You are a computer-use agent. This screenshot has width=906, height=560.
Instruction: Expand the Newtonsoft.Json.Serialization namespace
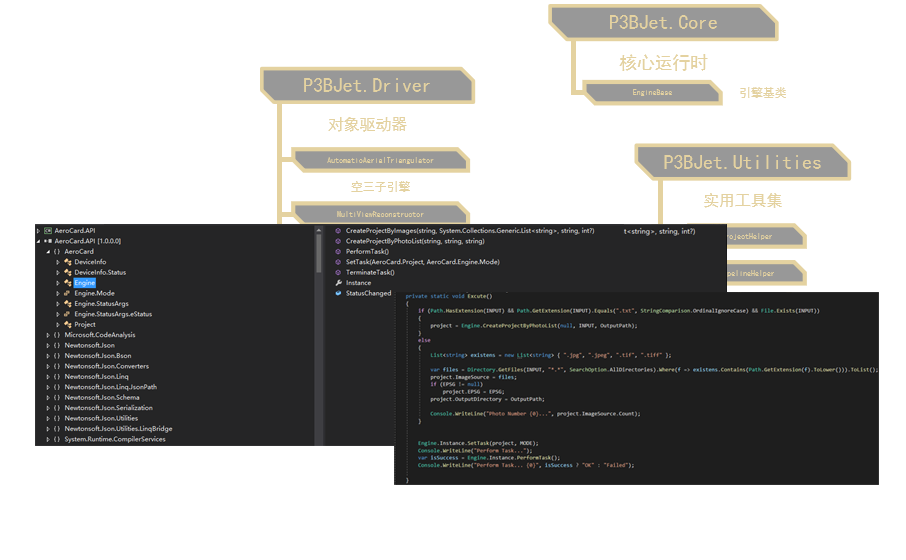(x=48, y=407)
